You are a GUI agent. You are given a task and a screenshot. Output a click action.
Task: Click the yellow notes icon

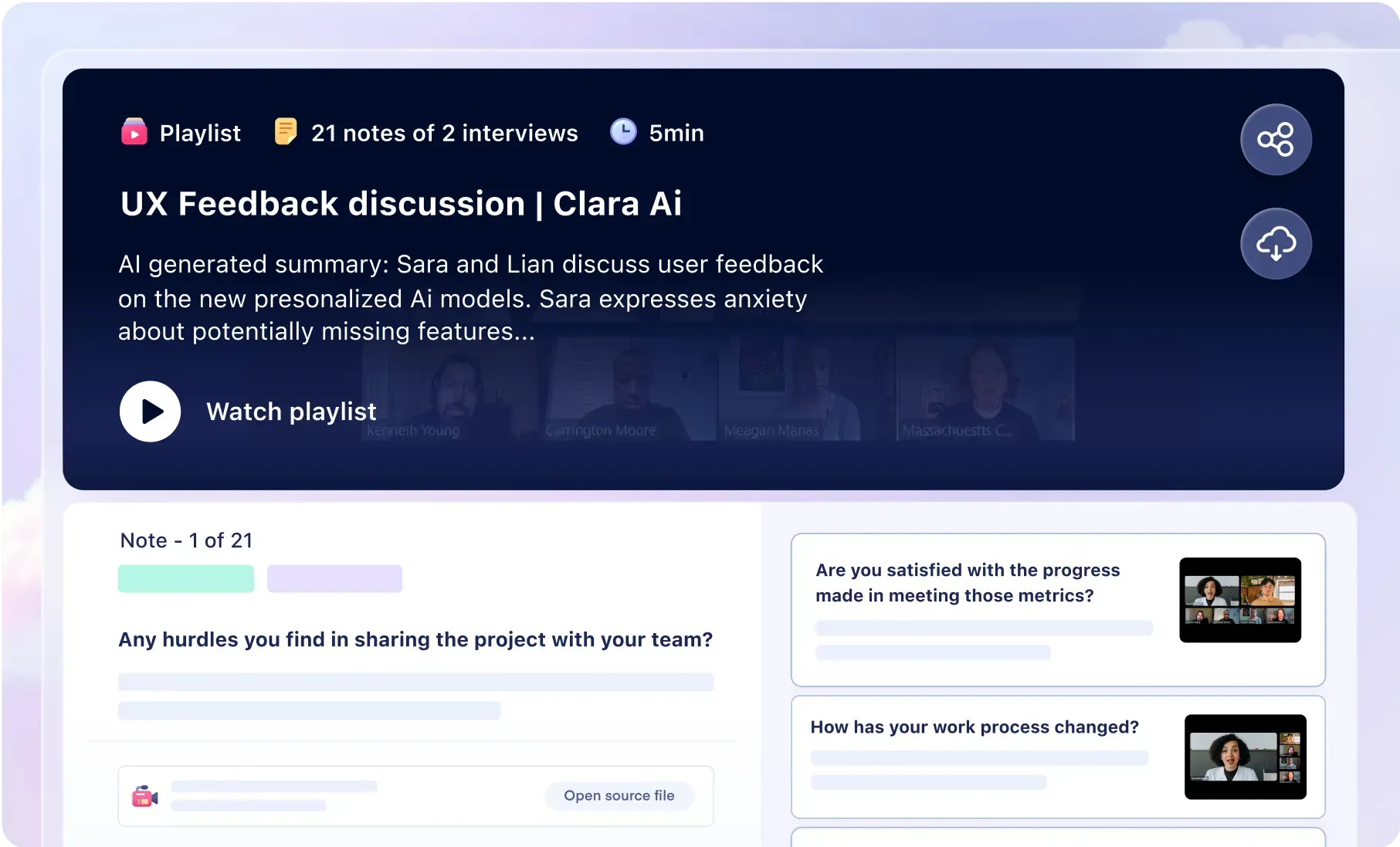[286, 132]
